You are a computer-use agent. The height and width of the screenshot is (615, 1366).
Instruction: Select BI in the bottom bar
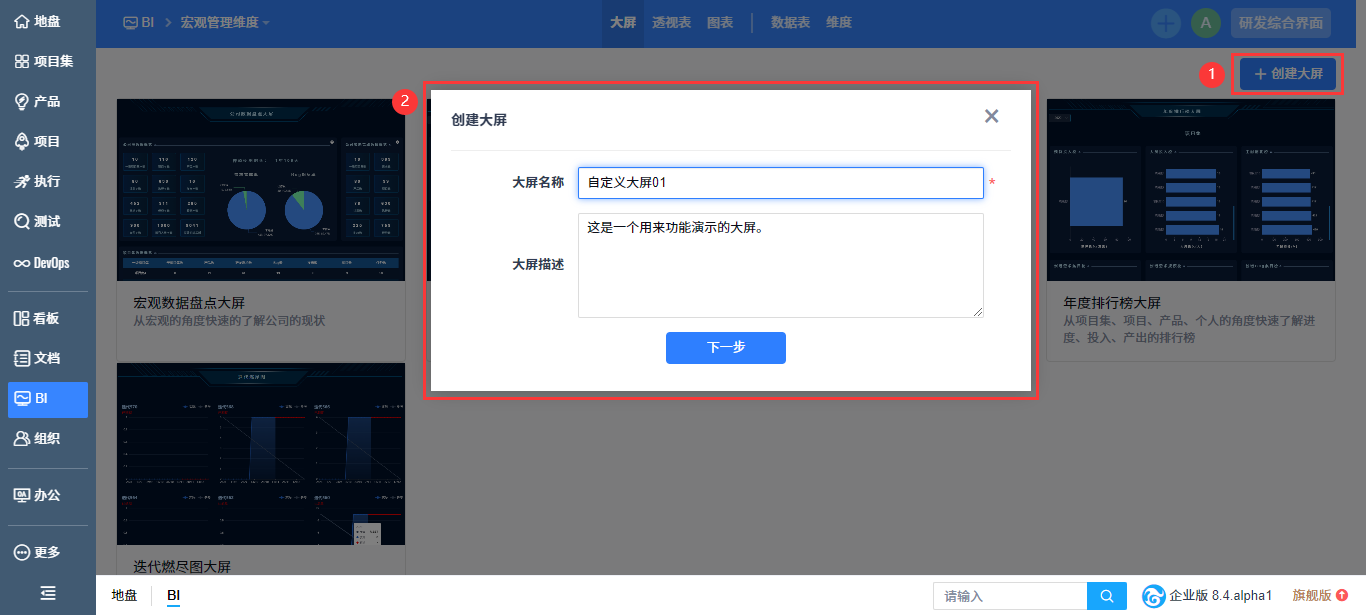click(x=174, y=595)
